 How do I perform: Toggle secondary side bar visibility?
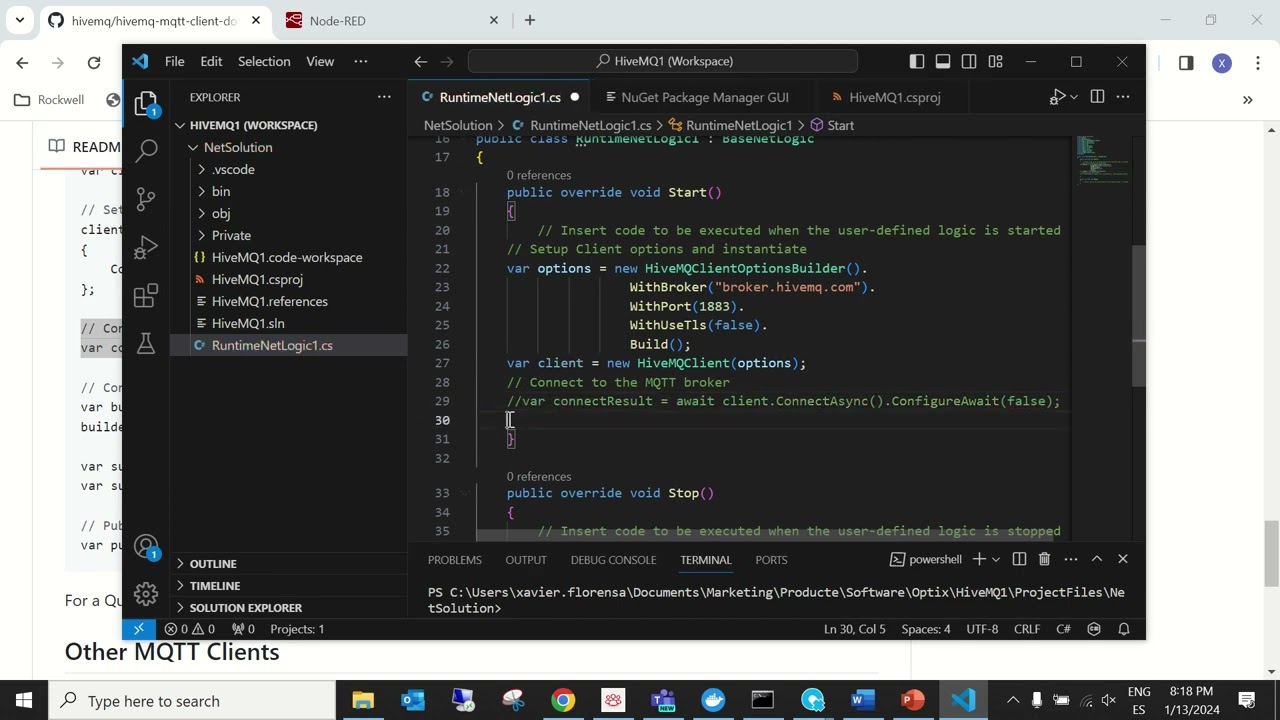(969, 61)
